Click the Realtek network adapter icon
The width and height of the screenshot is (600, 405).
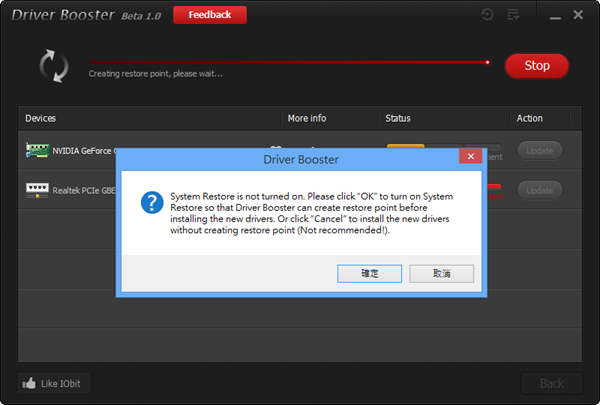(37, 190)
